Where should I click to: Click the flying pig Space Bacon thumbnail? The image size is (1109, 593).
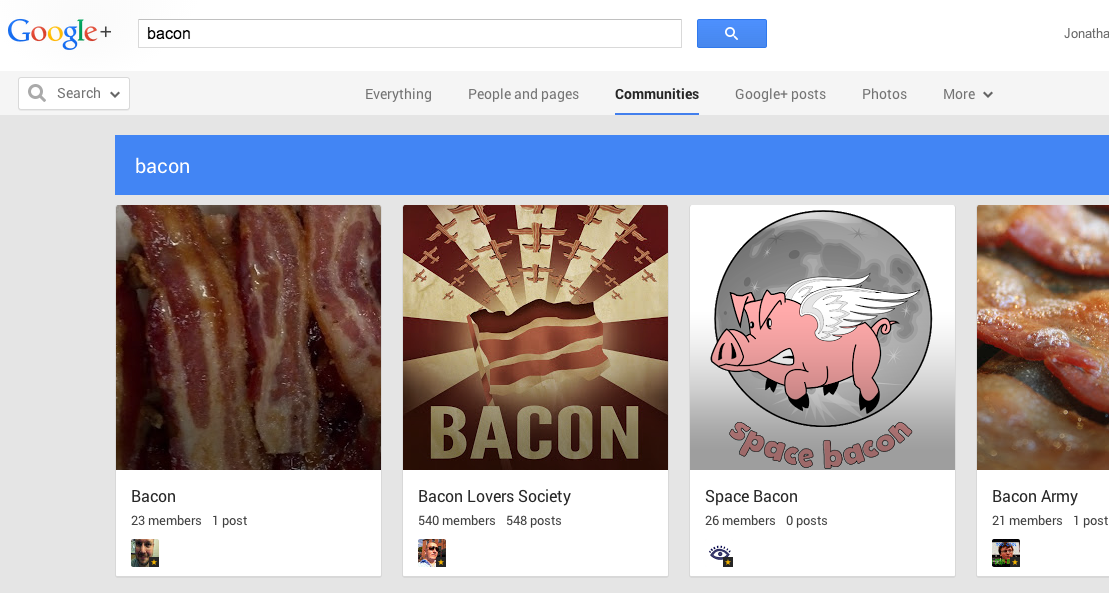tap(823, 338)
